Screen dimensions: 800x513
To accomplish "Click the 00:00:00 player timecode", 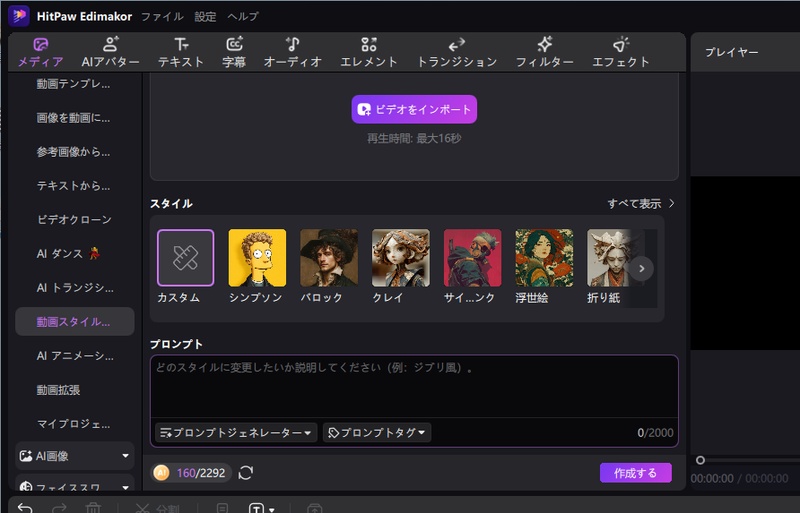I will (712, 479).
